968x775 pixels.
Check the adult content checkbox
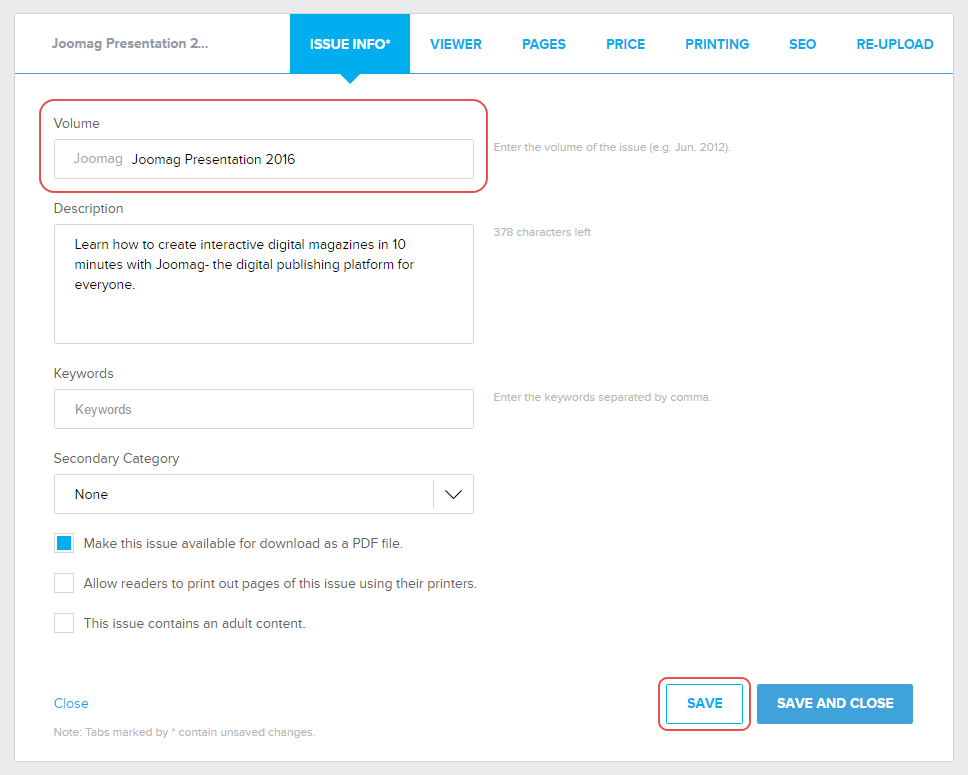click(x=64, y=623)
